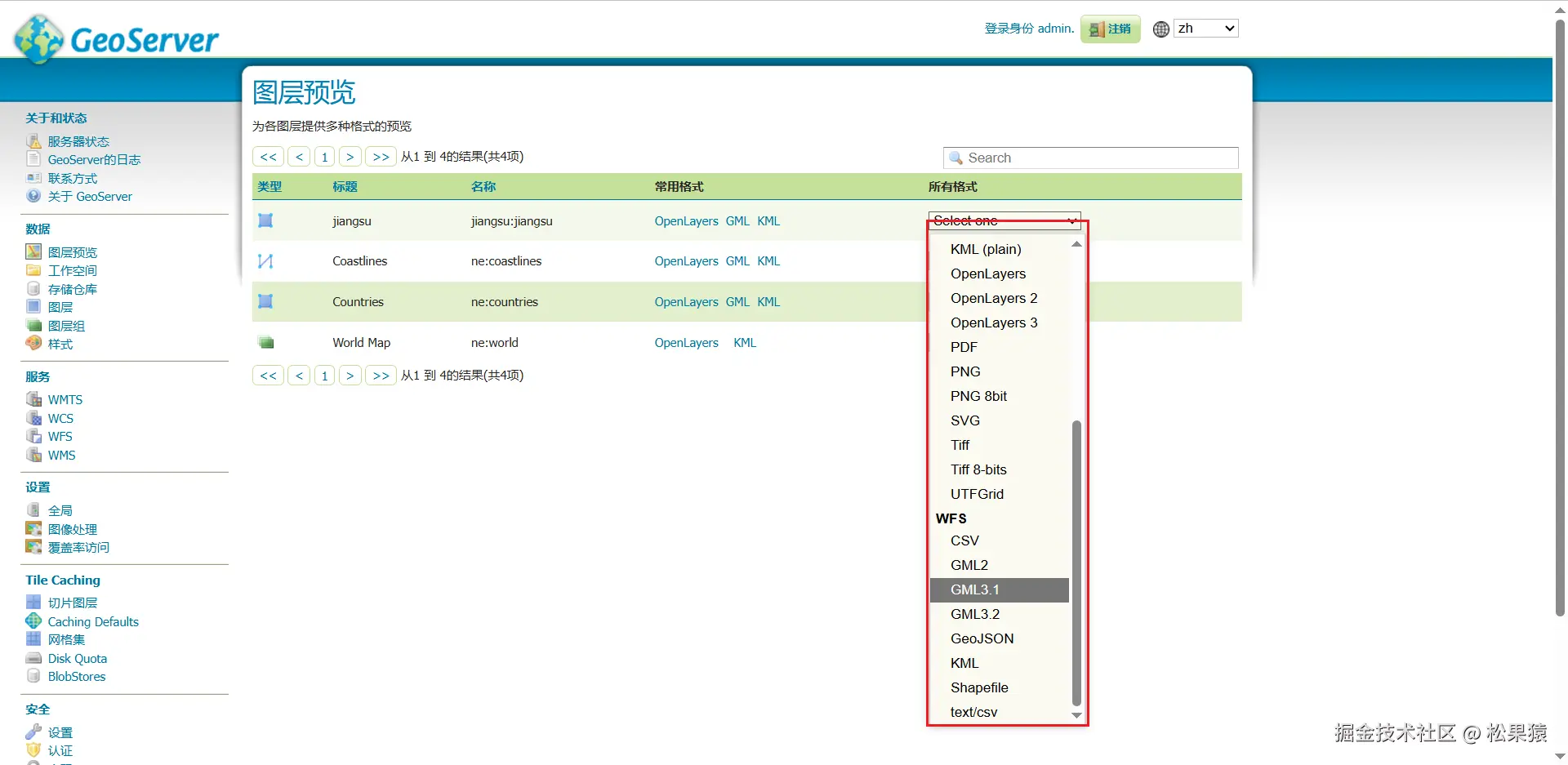Image resolution: width=1568 pixels, height=765 pixels.
Task: Select the "jiangsu:jiangsu" name cell
Action: pos(512,221)
